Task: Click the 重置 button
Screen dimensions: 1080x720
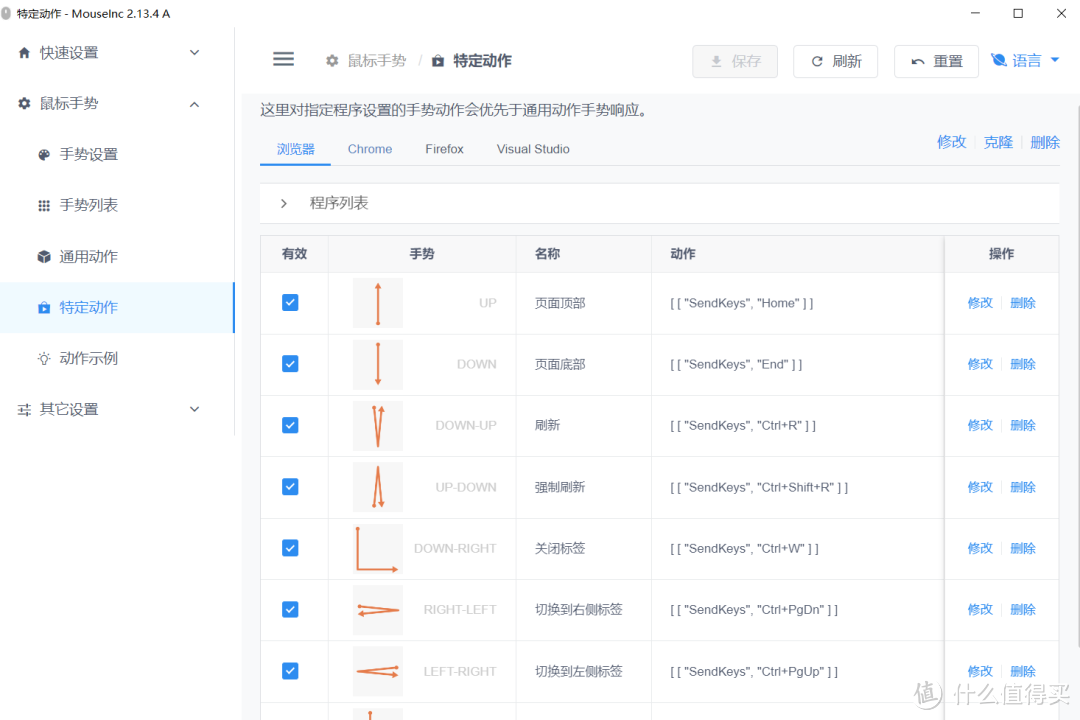Action: pos(936,61)
